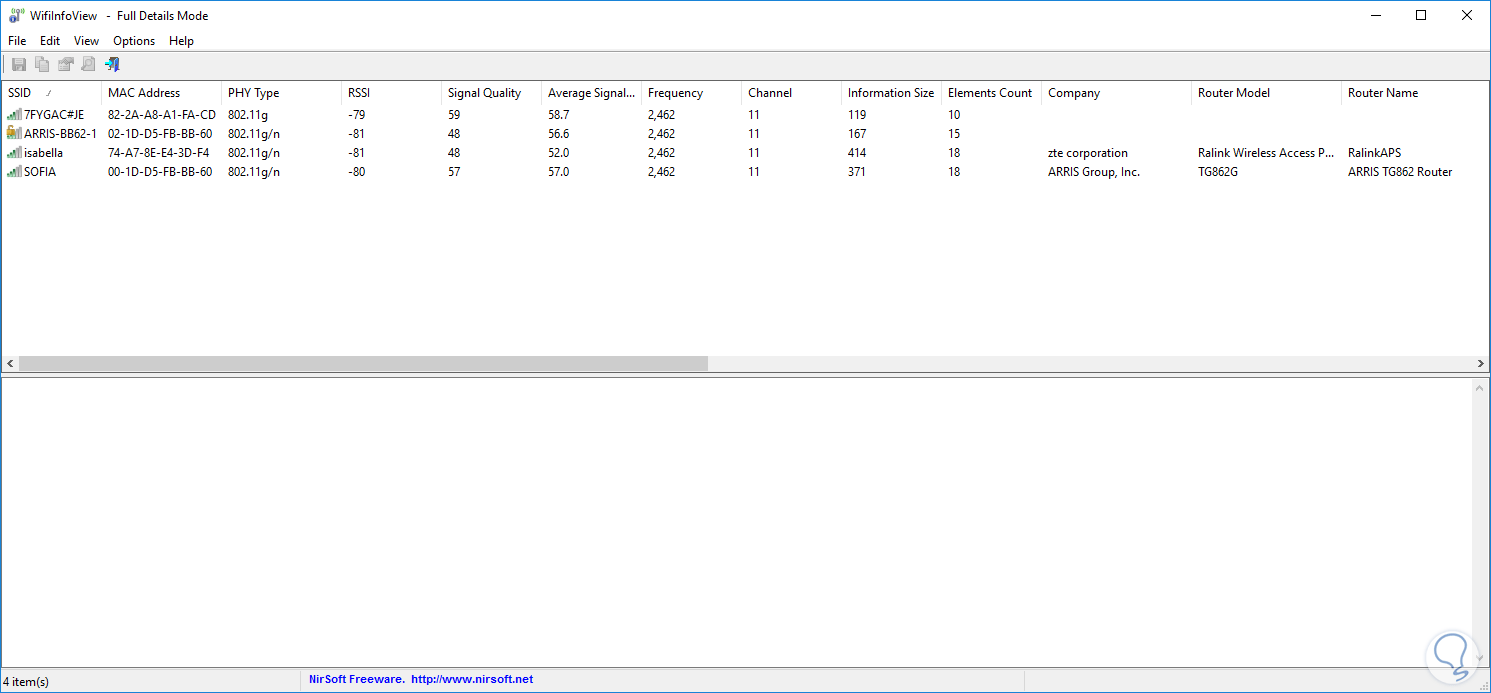Viewport: 1491px width, 693px height.
Task: Click MAC address 02-1D-D5-FB-BB-60
Action: [160, 134]
